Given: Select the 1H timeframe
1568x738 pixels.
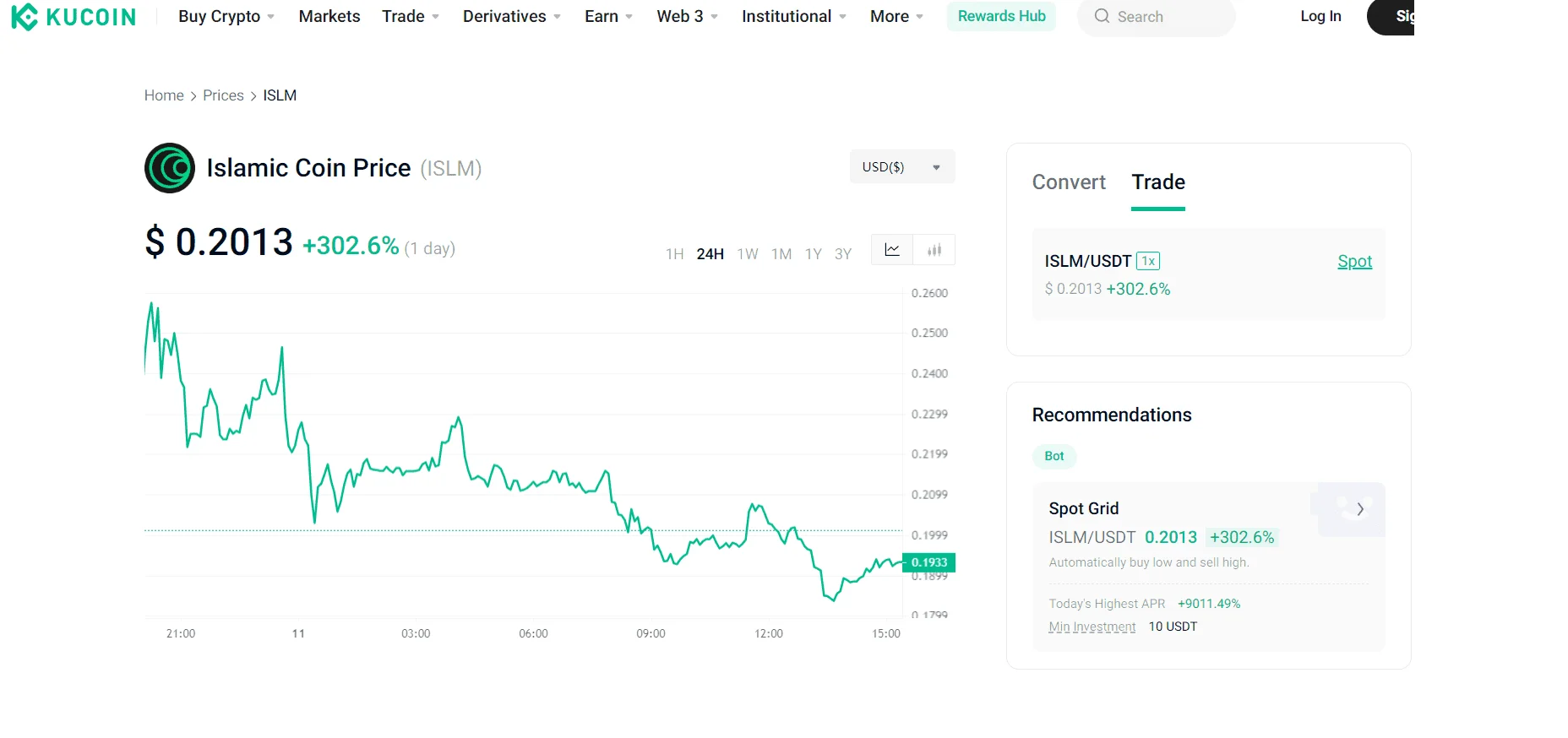Looking at the screenshot, I should pyautogui.click(x=674, y=254).
